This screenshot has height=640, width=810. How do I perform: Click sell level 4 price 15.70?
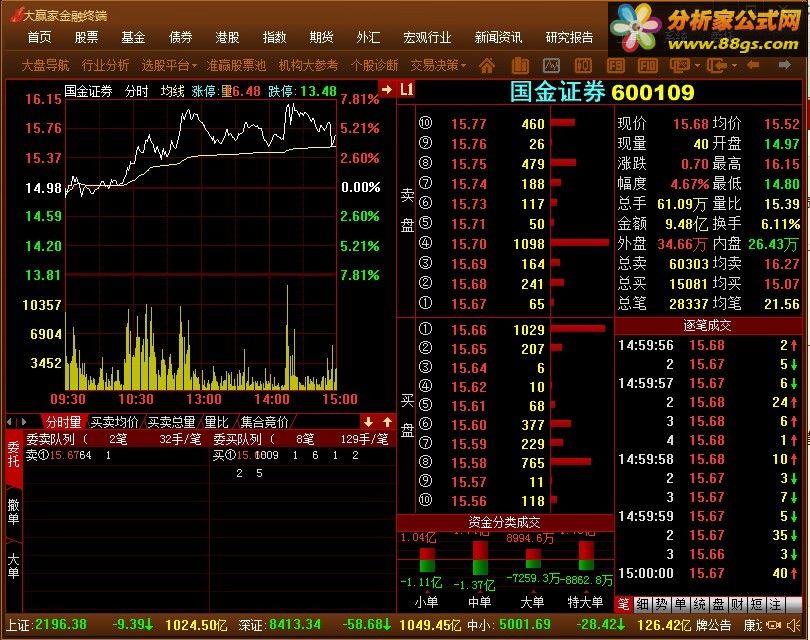pyautogui.click(x=469, y=244)
